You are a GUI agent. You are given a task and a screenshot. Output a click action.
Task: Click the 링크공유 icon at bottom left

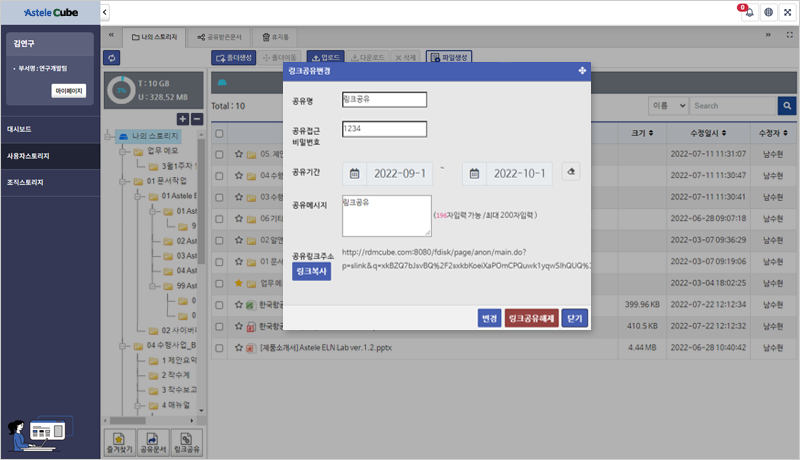click(x=186, y=441)
